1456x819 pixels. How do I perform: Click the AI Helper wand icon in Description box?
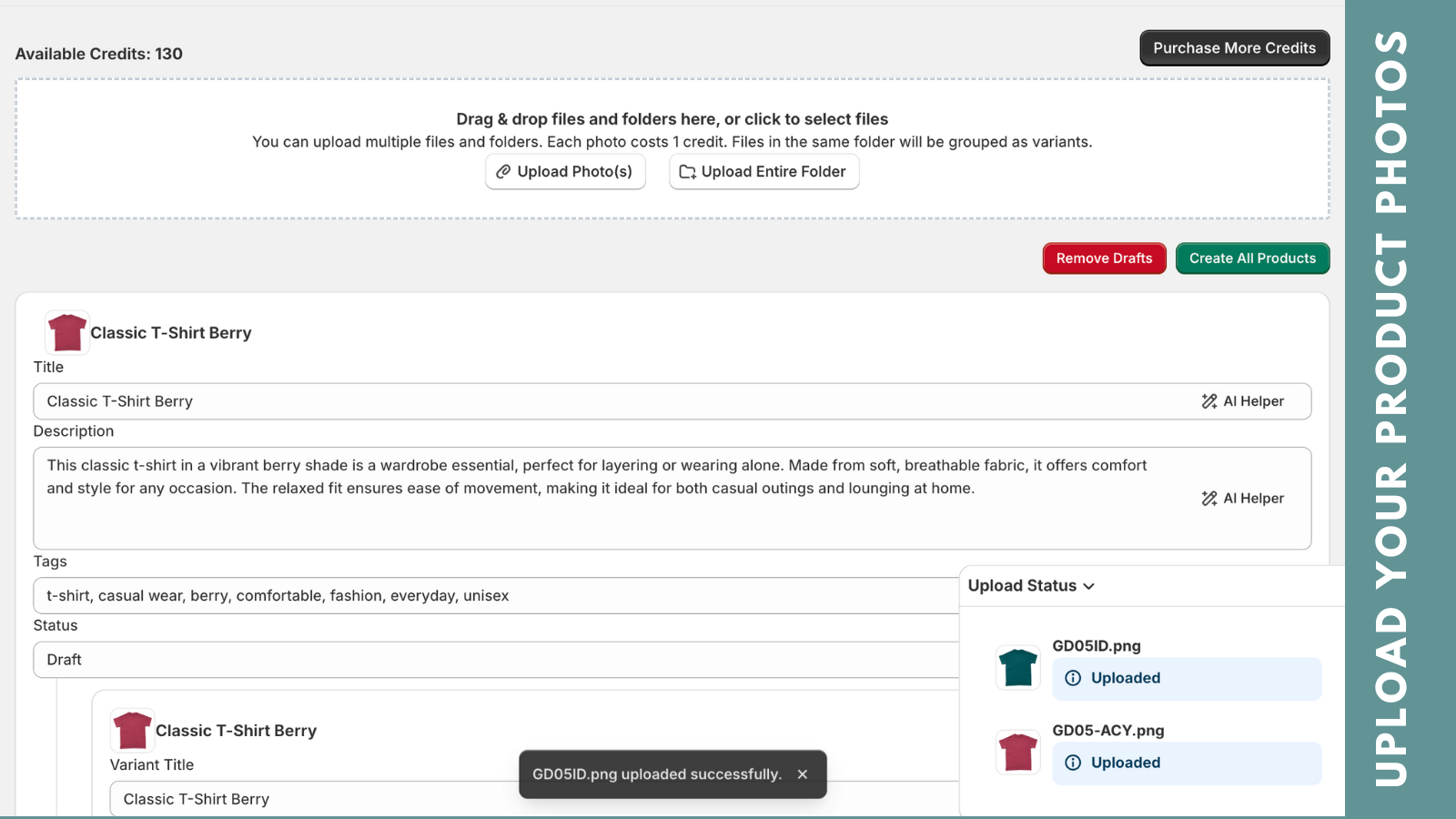click(1209, 499)
